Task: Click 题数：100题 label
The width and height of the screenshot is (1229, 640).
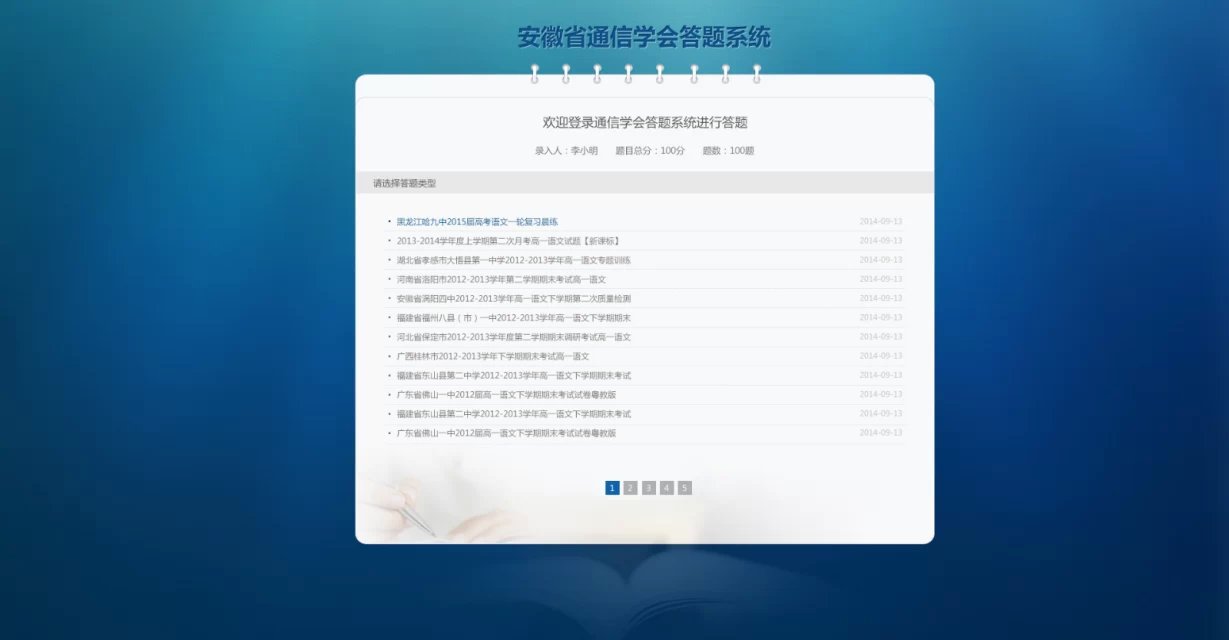Action: 728,151
